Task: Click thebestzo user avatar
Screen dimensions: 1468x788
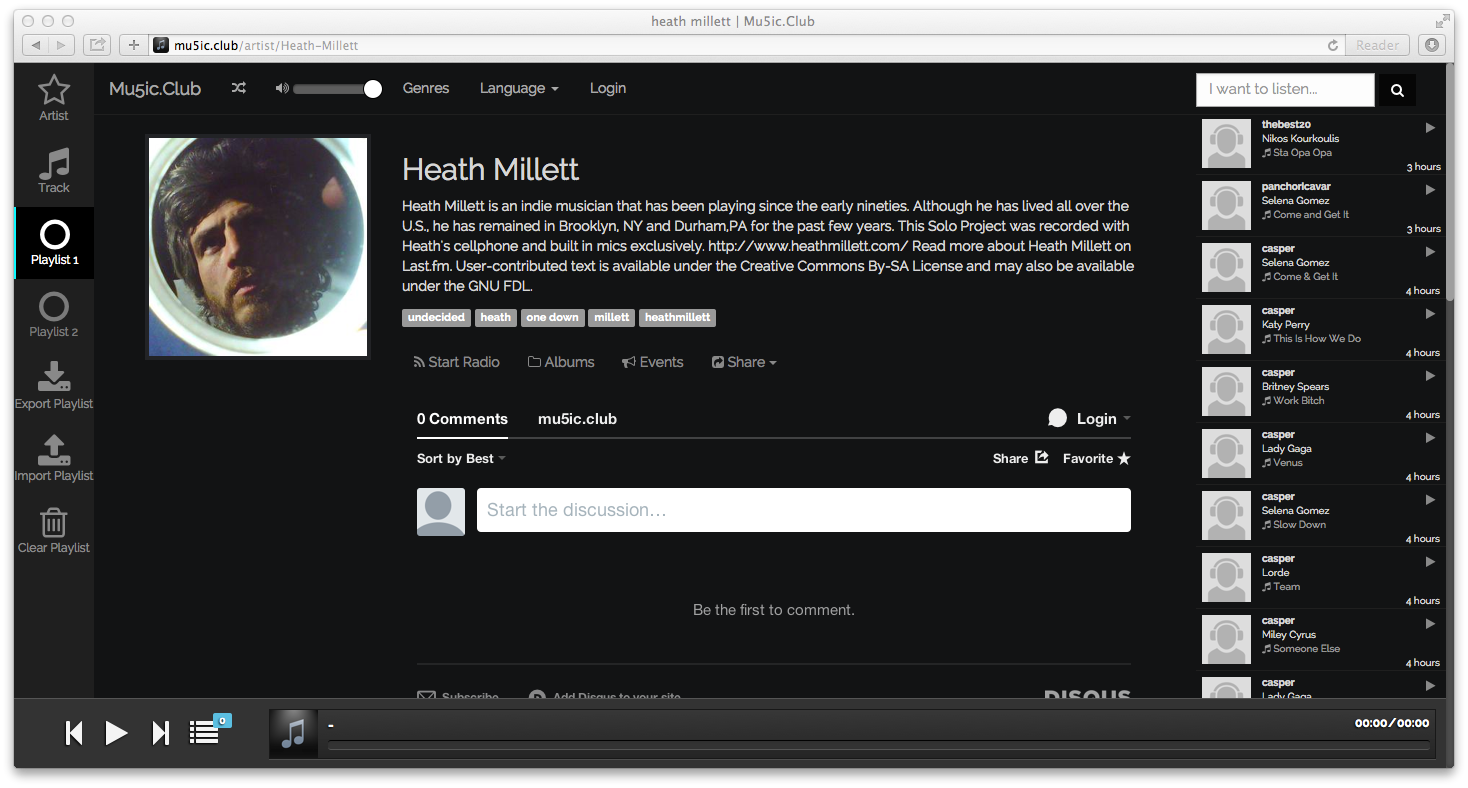Action: 1226,145
